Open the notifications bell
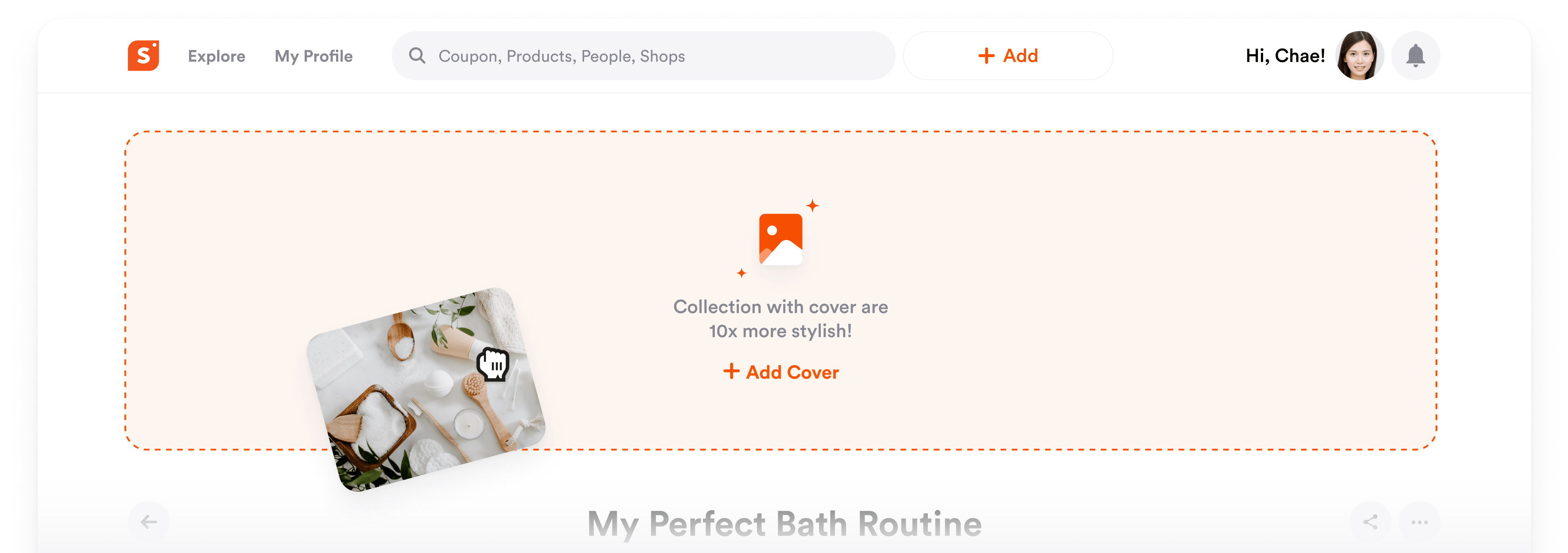This screenshot has height=553, width=1568. coord(1415,55)
